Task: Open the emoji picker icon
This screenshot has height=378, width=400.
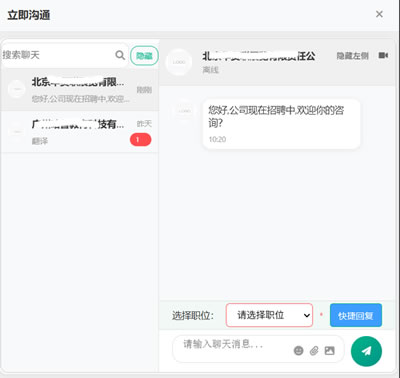Action: tap(298, 350)
